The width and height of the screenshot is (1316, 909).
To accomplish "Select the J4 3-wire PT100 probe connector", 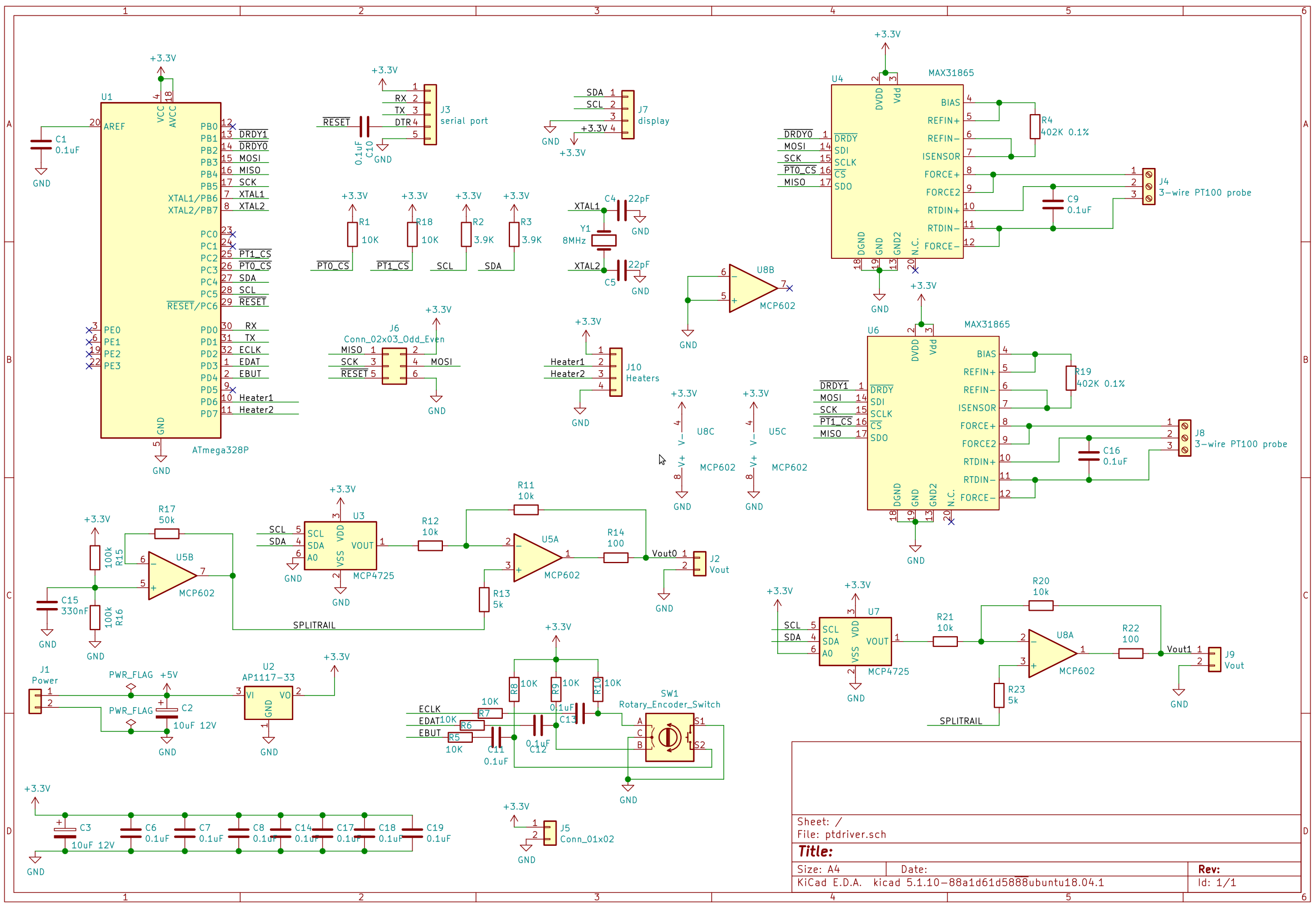I will tap(1149, 186).
